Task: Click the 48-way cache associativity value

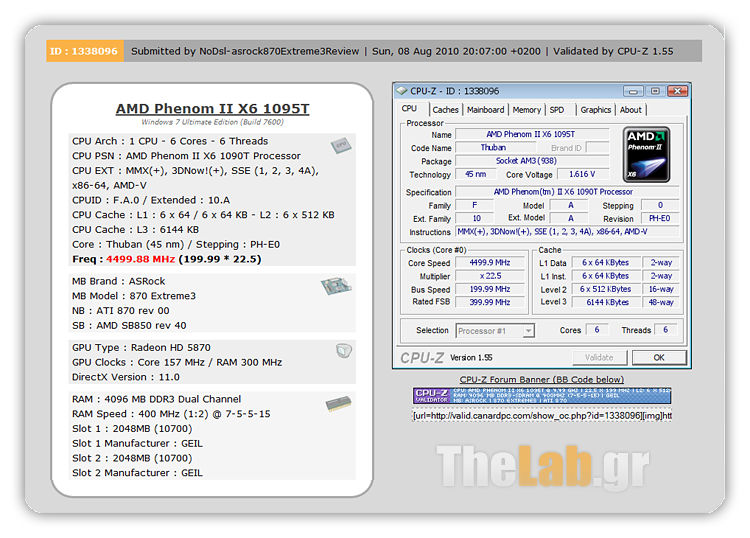Action: [661, 302]
